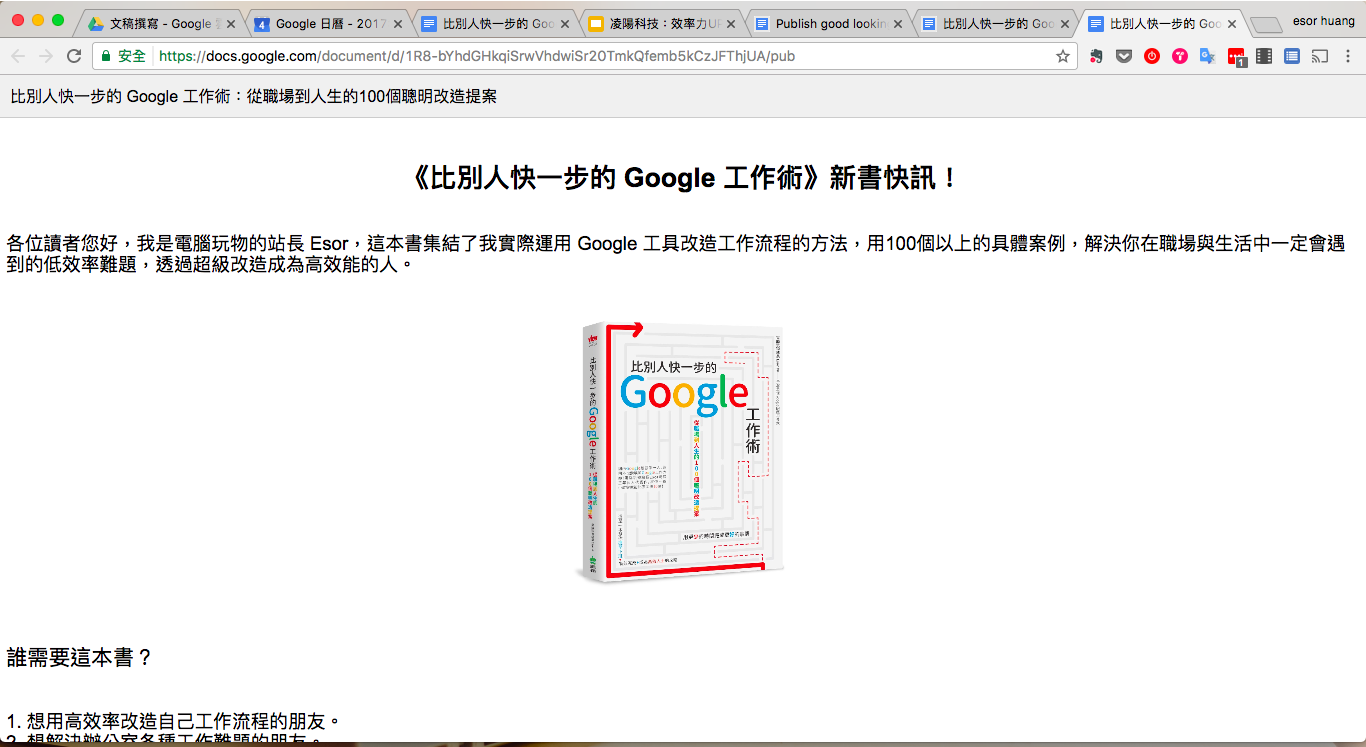Open the red extension with badge 1

pos(1237,57)
